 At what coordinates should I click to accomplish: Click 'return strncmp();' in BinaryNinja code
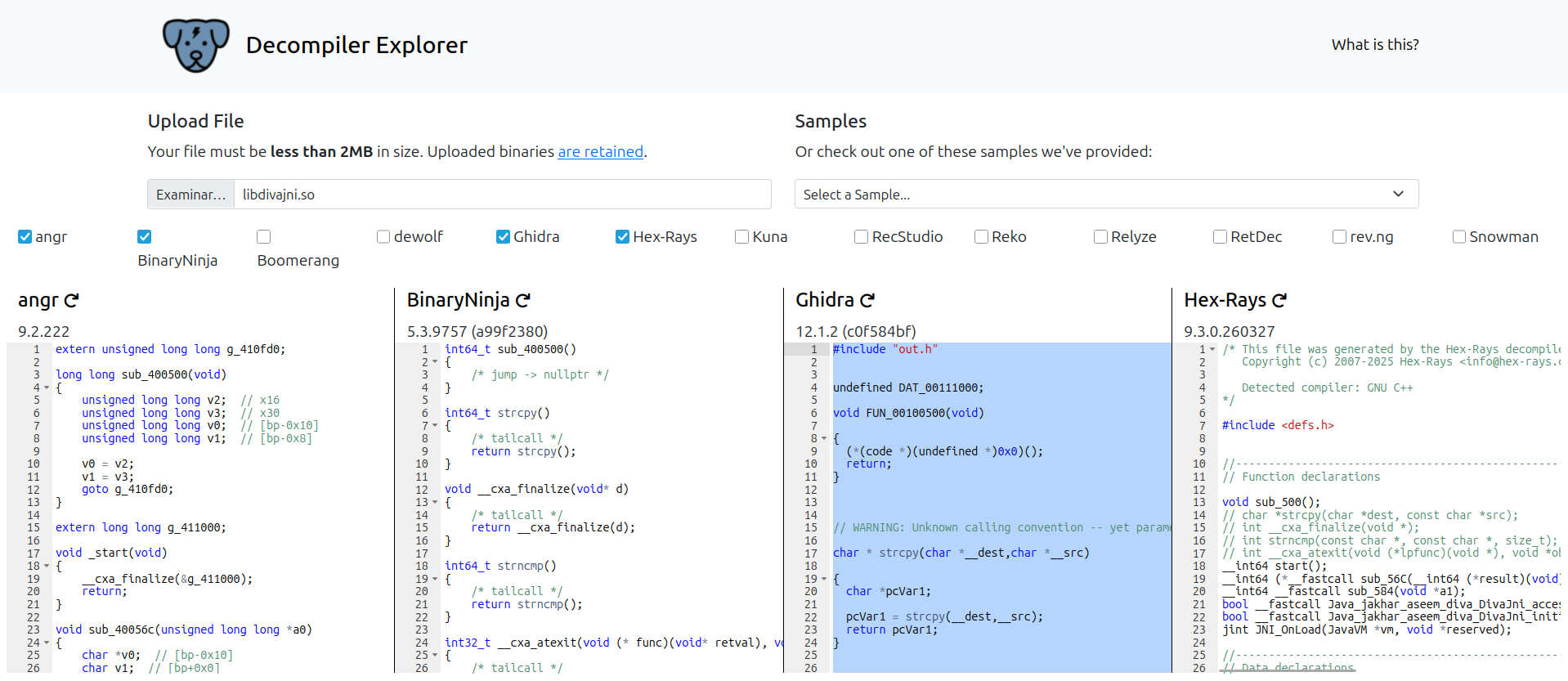(526, 604)
